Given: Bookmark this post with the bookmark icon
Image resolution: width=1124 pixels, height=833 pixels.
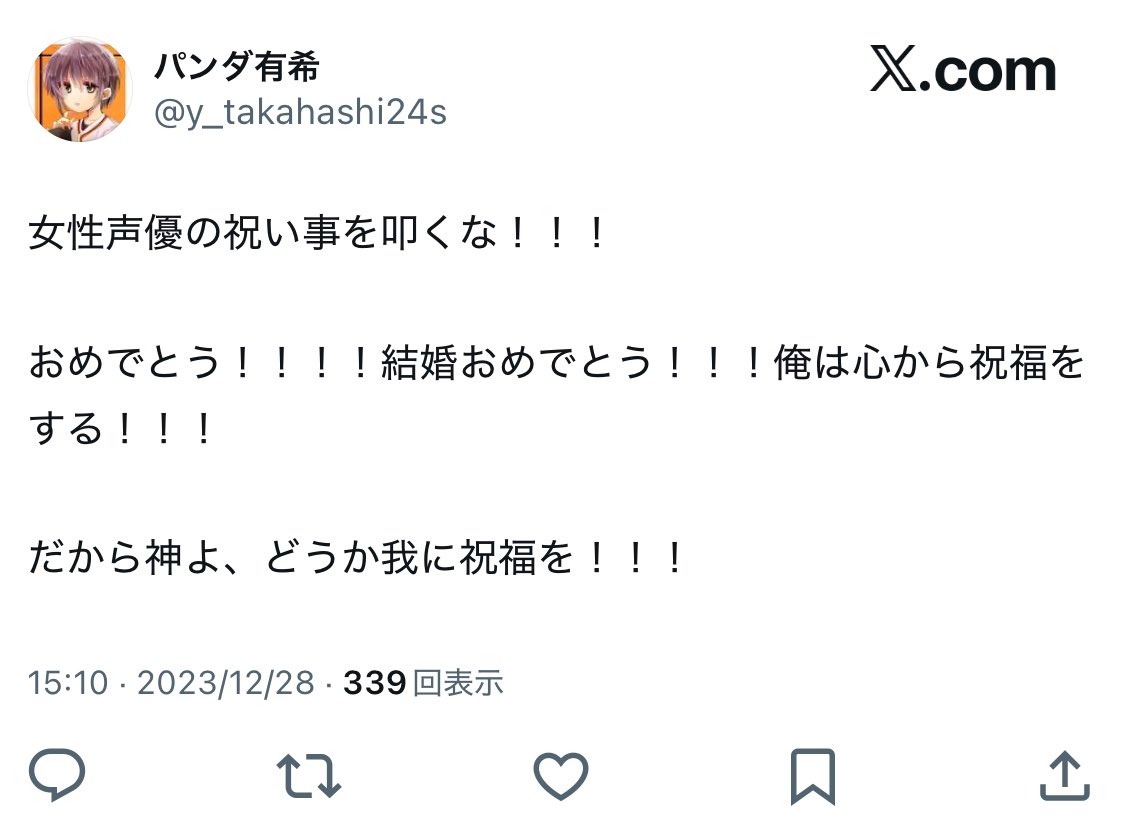Looking at the screenshot, I should point(813,776).
